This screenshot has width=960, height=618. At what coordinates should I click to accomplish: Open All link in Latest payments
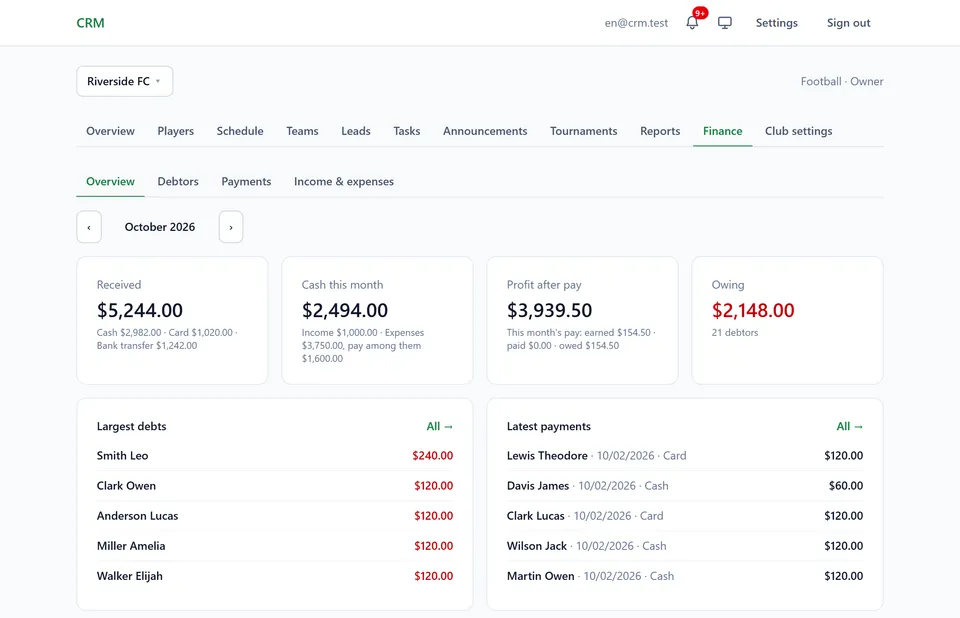tap(850, 426)
